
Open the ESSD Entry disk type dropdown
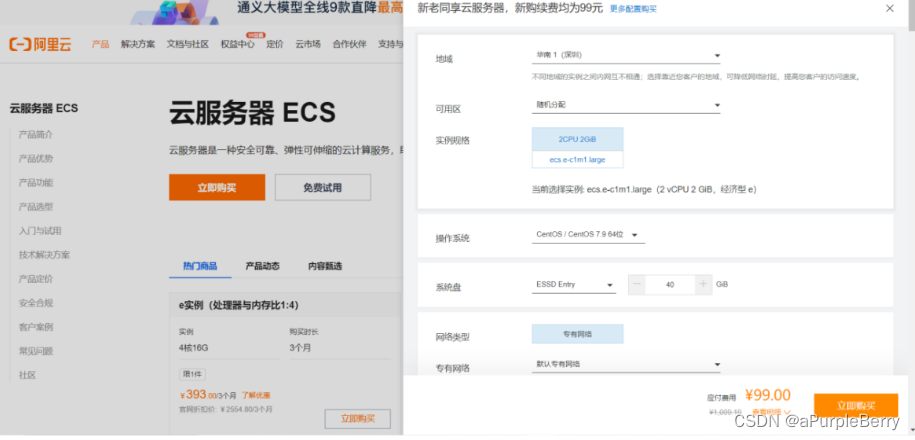pos(574,285)
